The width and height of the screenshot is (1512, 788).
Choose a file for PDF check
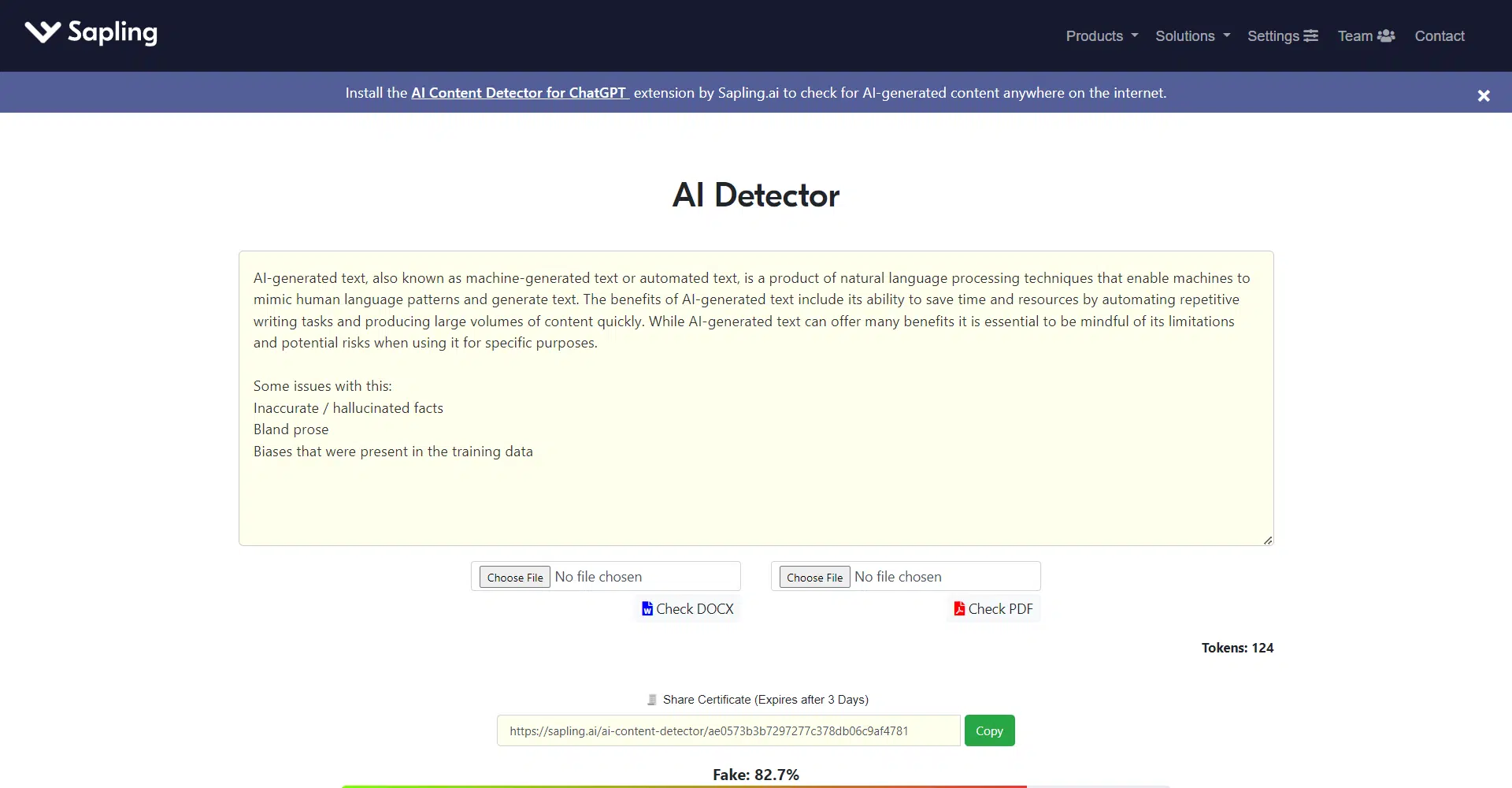click(x=814, y=578)
